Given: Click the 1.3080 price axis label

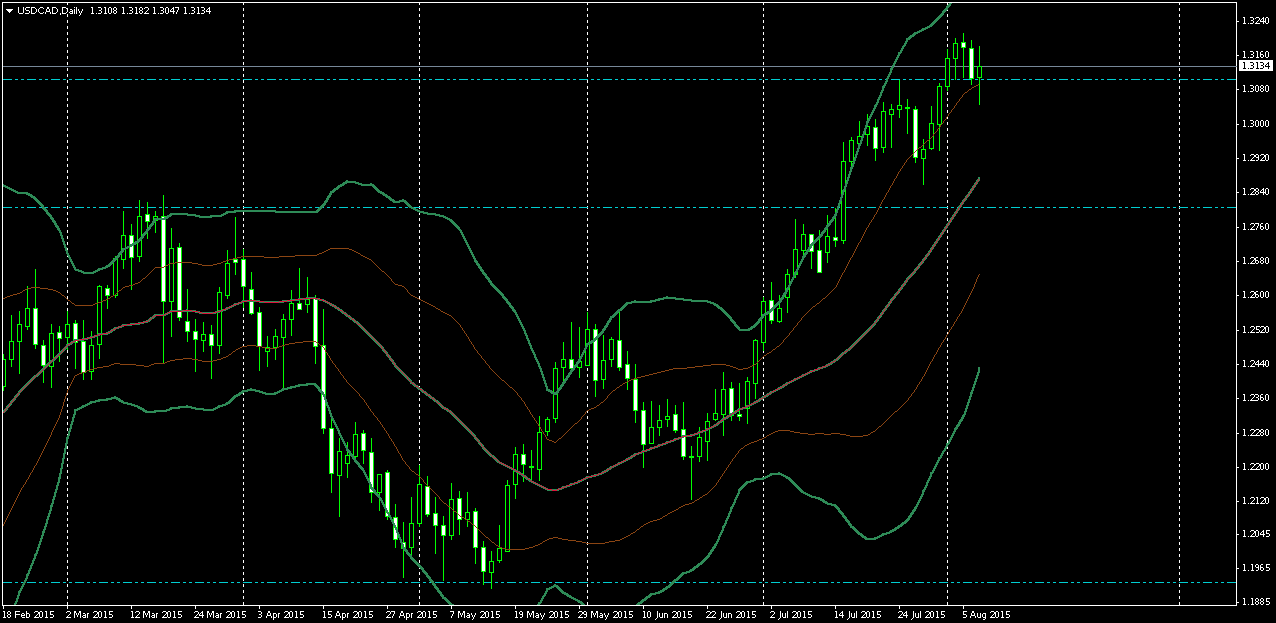Looking at the screenshot, I should [x=1254, y=89].
